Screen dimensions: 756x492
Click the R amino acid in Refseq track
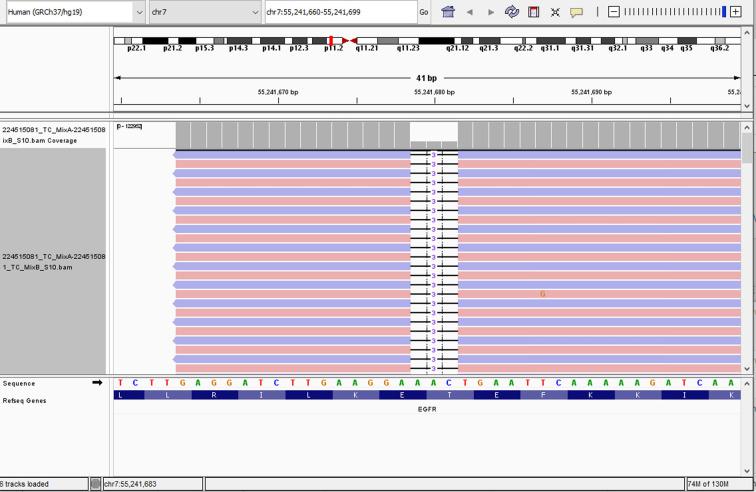pyautogui.click(x=214, y=395)
